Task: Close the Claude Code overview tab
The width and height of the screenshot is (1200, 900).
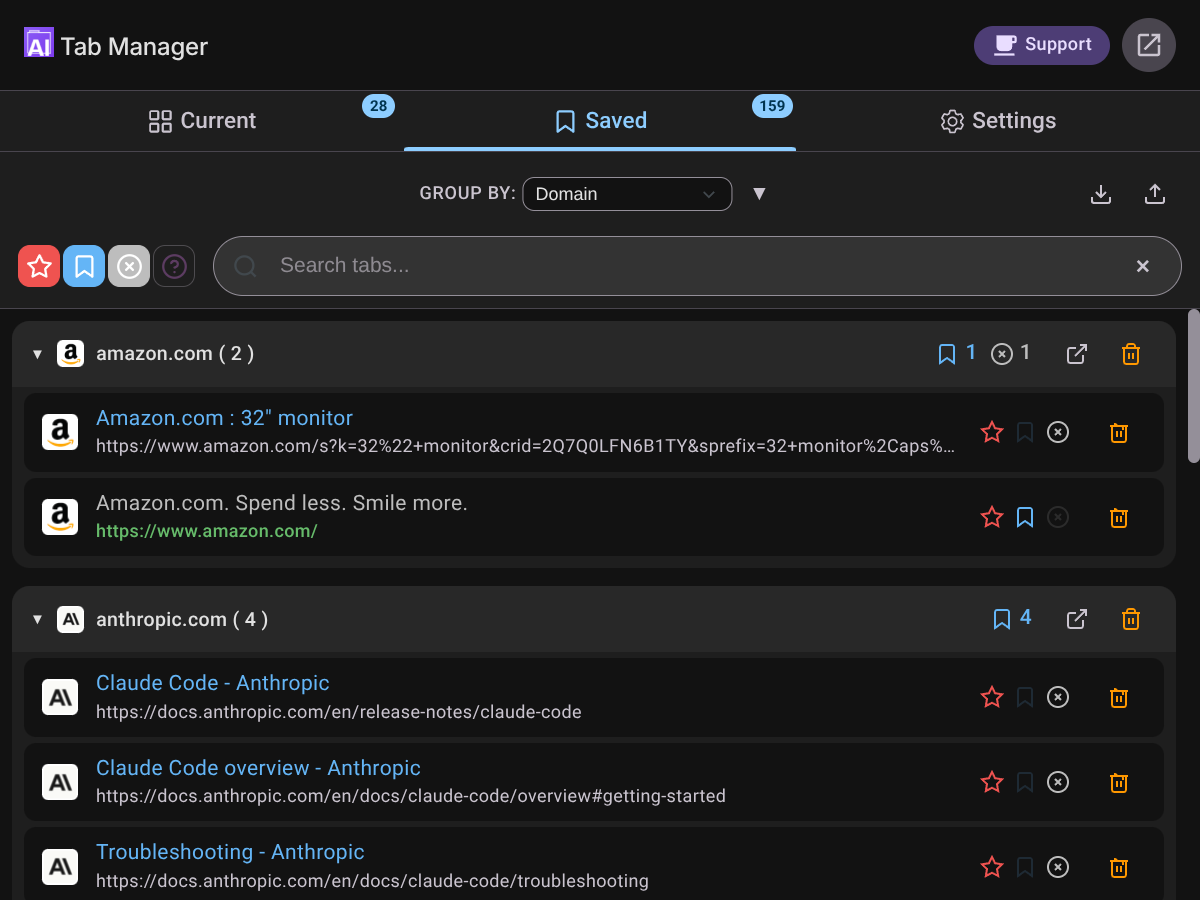Action: [x=1058, y=782]
